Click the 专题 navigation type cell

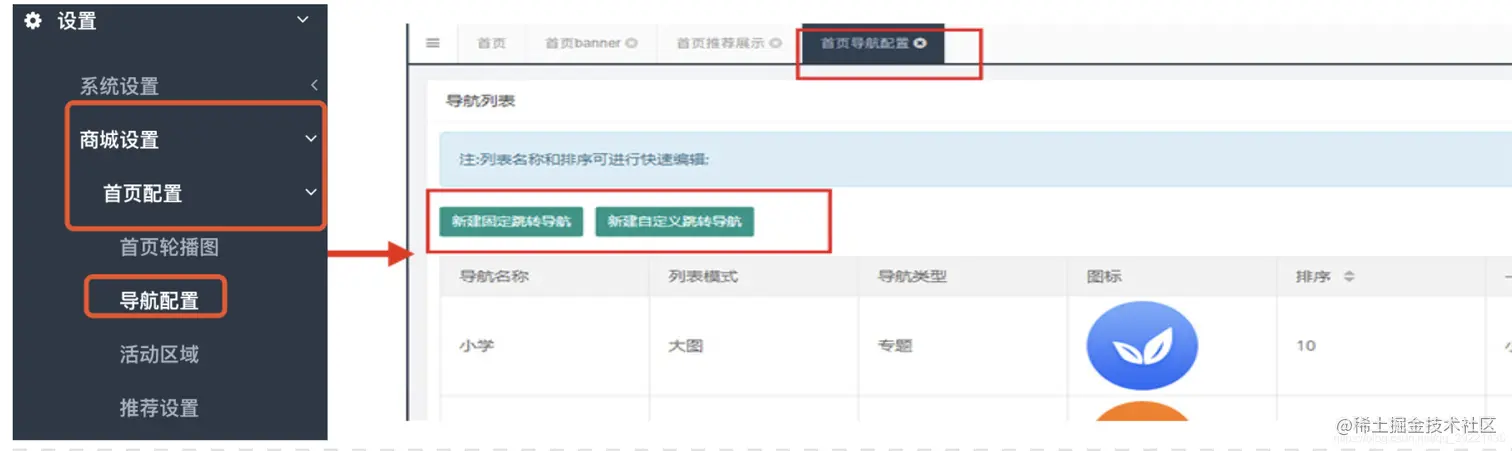click(895, 346)
